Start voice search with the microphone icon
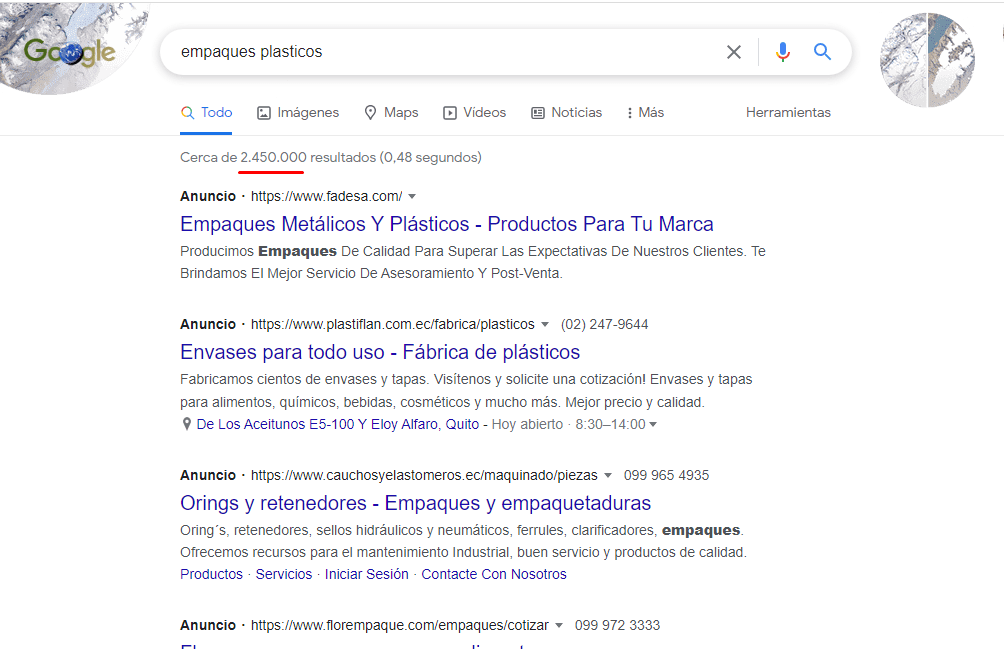Viewport: 1004px width, 649px height. (782, 52)
